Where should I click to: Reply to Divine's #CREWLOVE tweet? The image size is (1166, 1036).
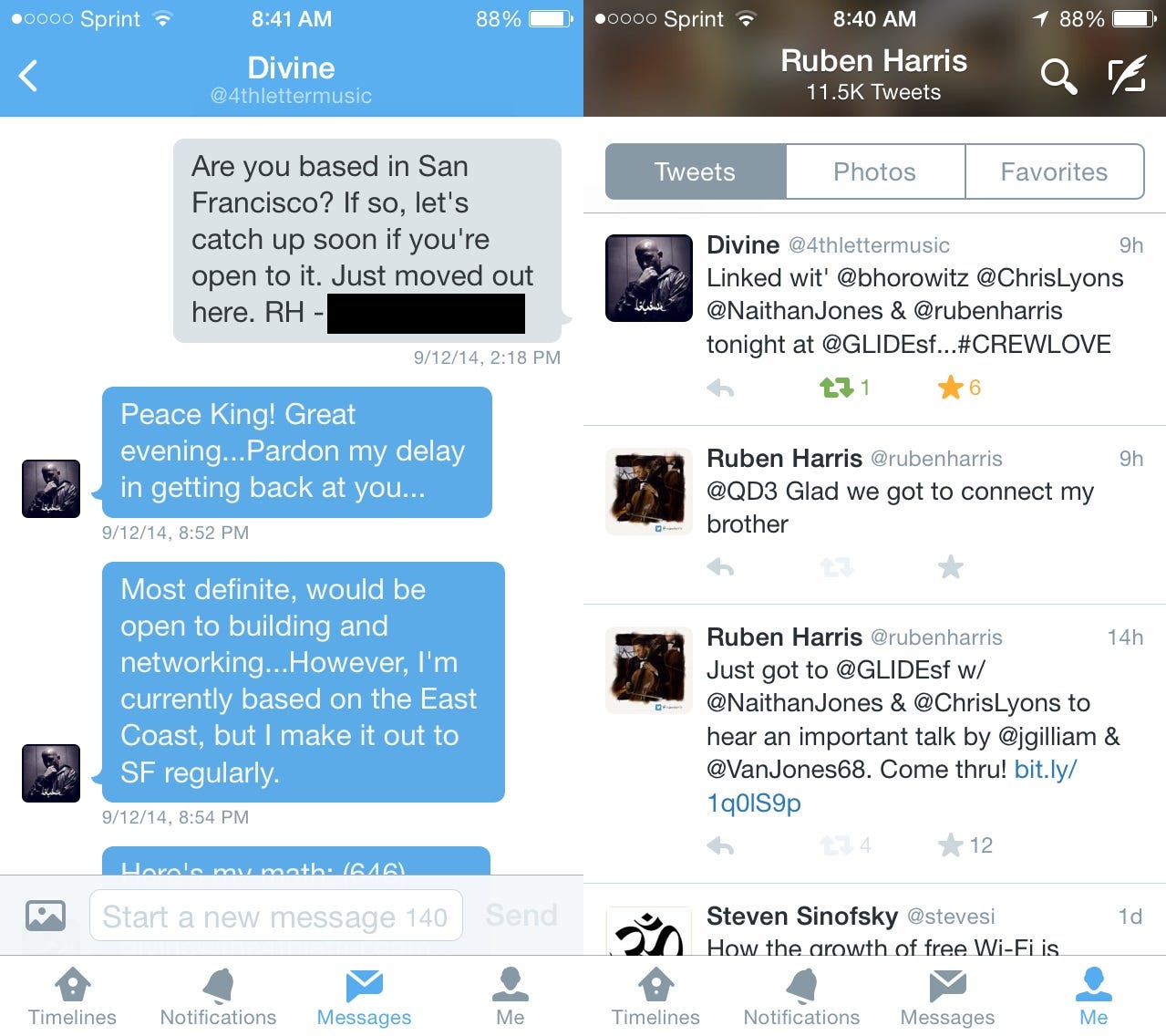tap(720, 388)
